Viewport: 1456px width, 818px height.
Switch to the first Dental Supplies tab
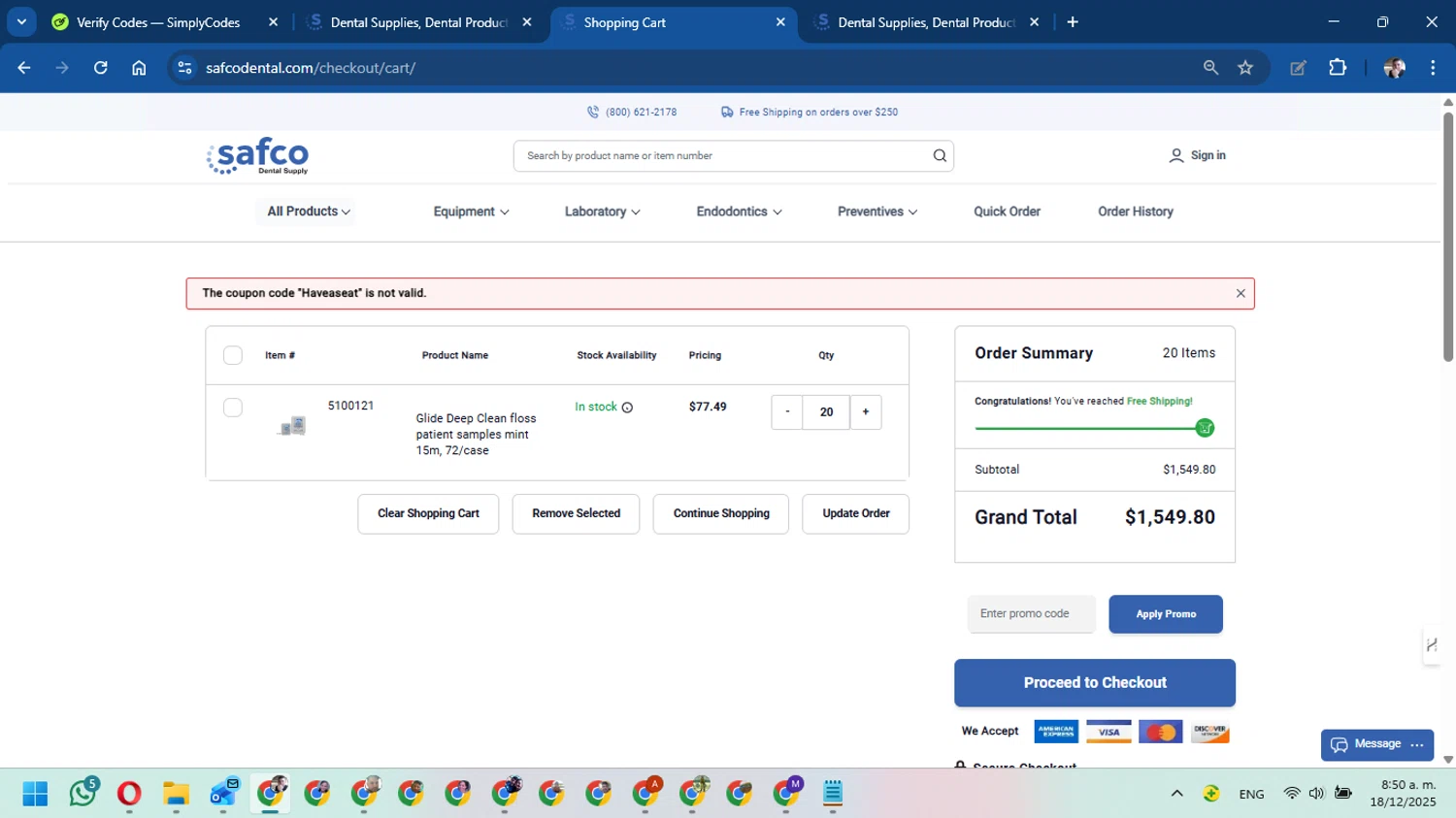coord(418,21)
